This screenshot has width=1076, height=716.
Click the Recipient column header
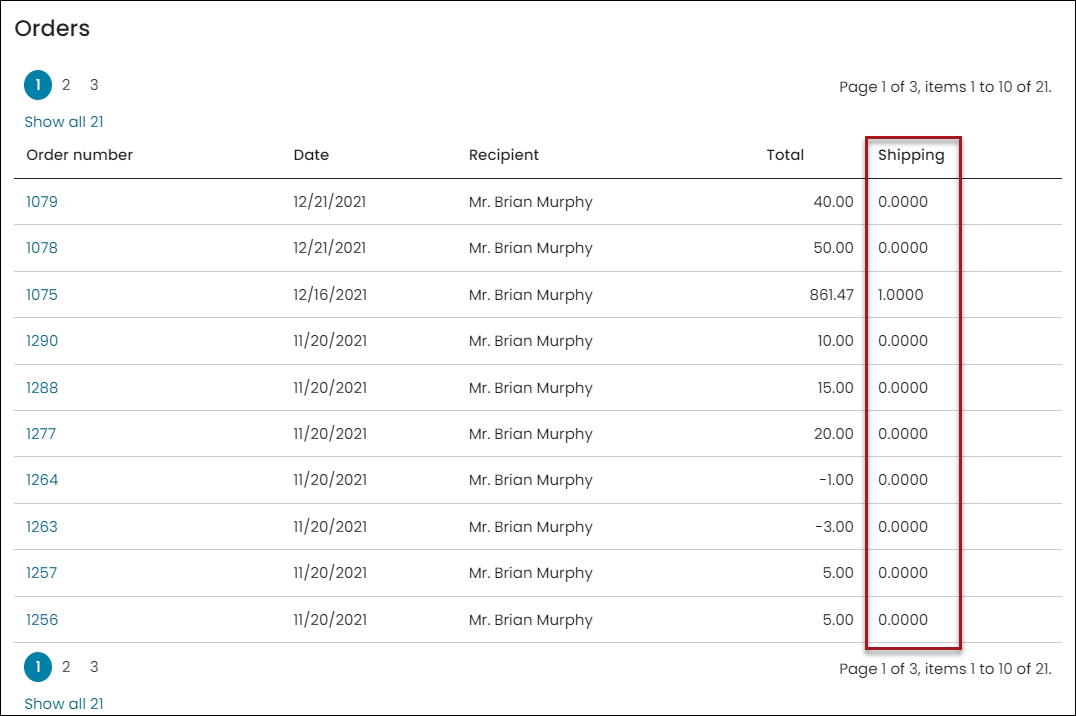pos(504,155)
